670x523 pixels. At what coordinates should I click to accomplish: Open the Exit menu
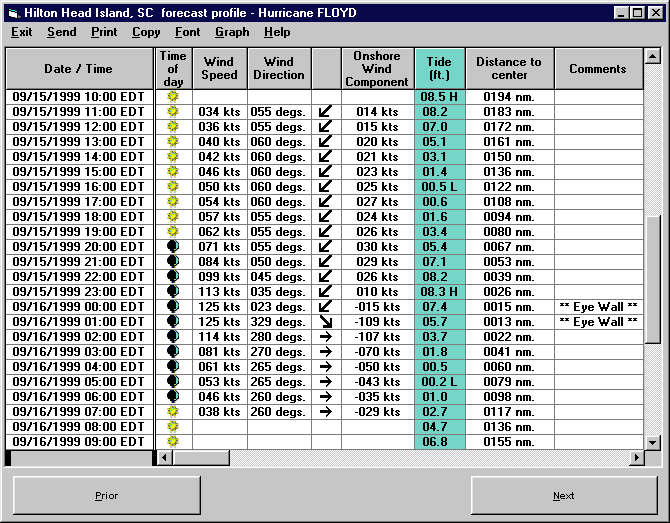click(21, 32)
